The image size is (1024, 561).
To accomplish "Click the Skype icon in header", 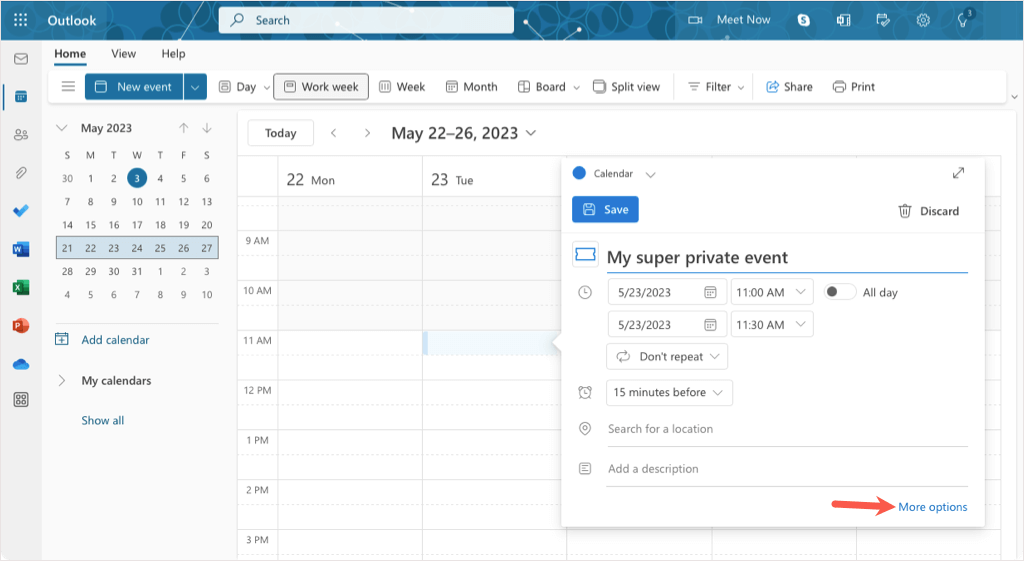I will 803,20.
